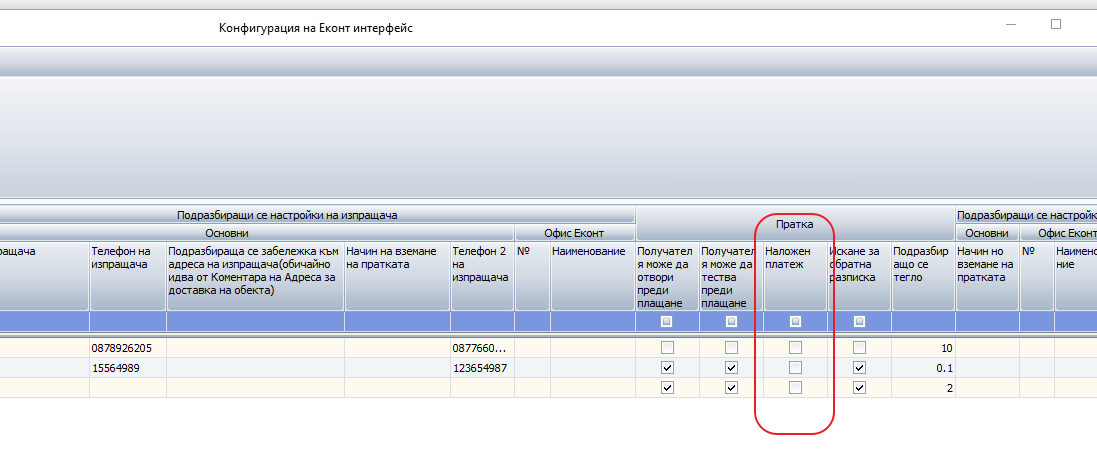Click 'Начин на вземане на пратката' sender column header

tap(397, 276)
